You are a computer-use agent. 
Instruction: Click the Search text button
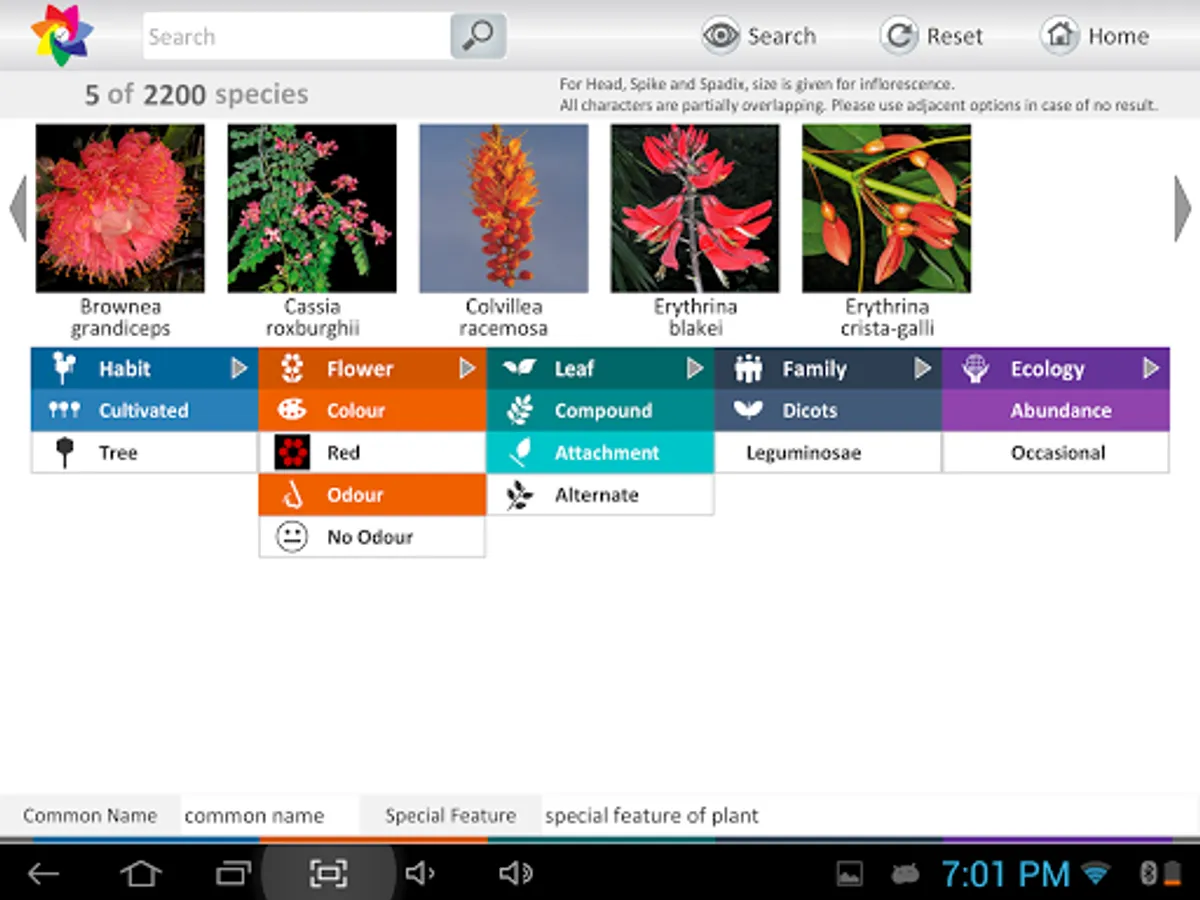click(782, 36)
